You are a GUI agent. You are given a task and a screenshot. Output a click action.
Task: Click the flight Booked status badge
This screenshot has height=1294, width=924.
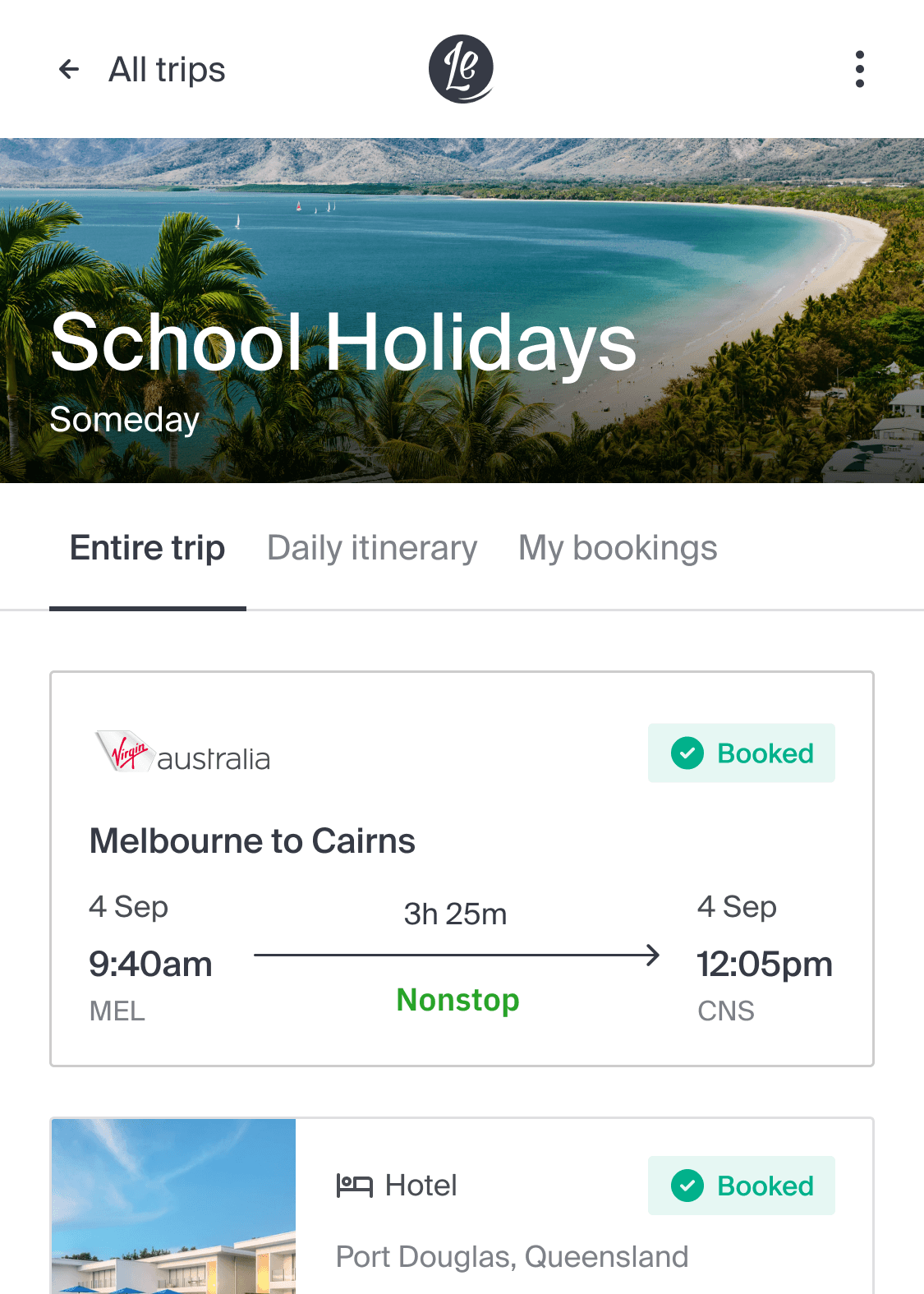tap(742, 753)
